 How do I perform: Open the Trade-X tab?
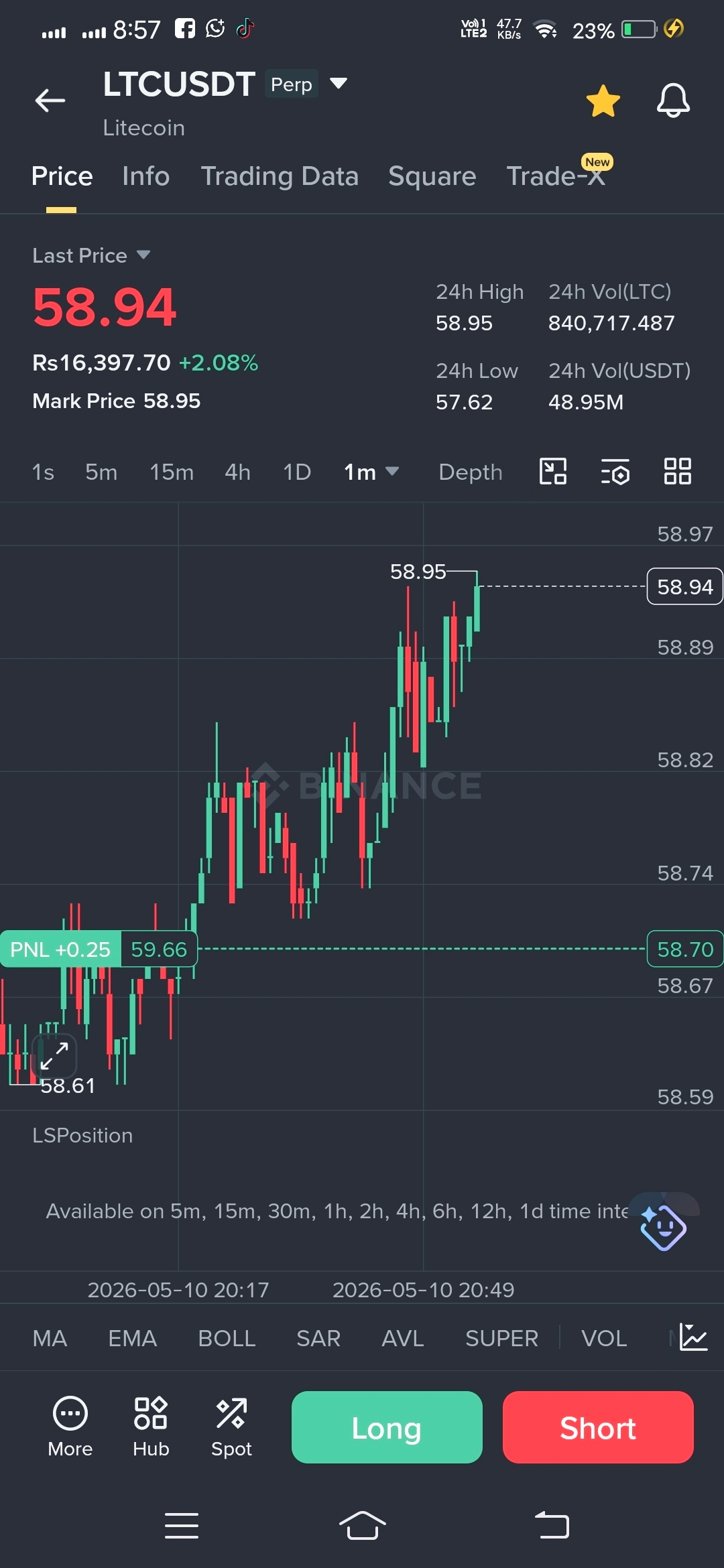coord(556,176)
